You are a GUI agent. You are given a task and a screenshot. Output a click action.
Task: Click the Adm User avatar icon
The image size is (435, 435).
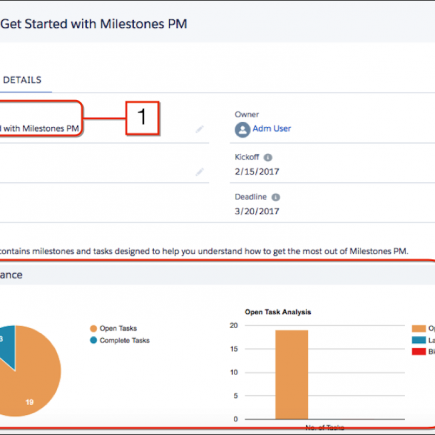(242, 130)
